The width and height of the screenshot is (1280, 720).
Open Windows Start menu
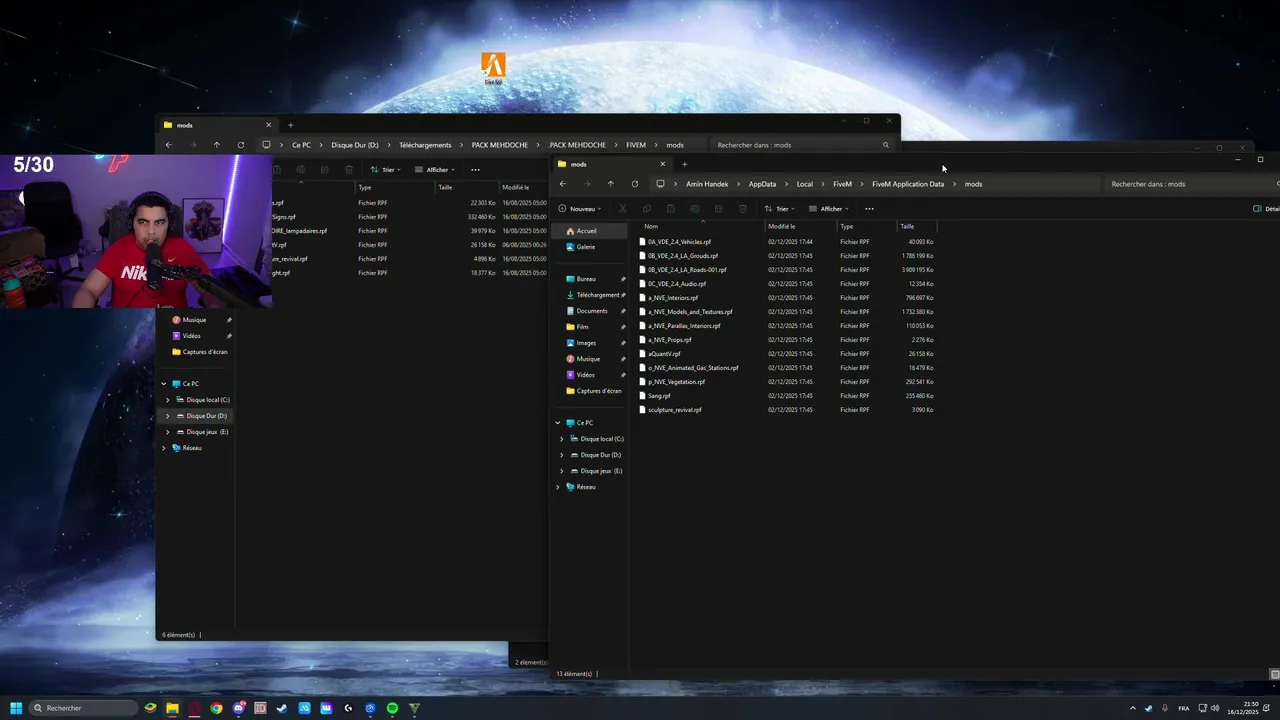(16, 708)
